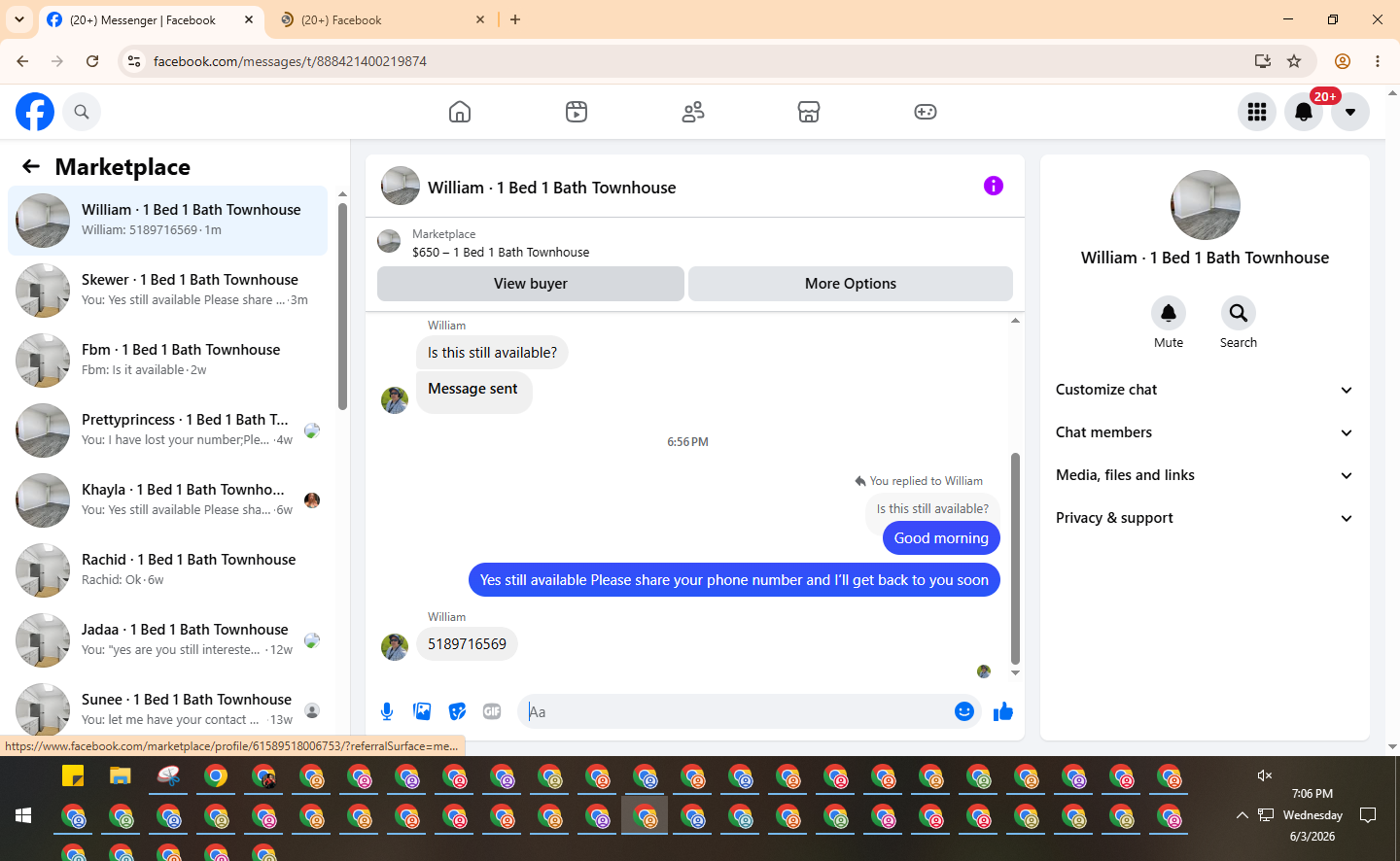Open a new browser tab
The width and height of the screenshot is (1400, 861).
[515, 19]
